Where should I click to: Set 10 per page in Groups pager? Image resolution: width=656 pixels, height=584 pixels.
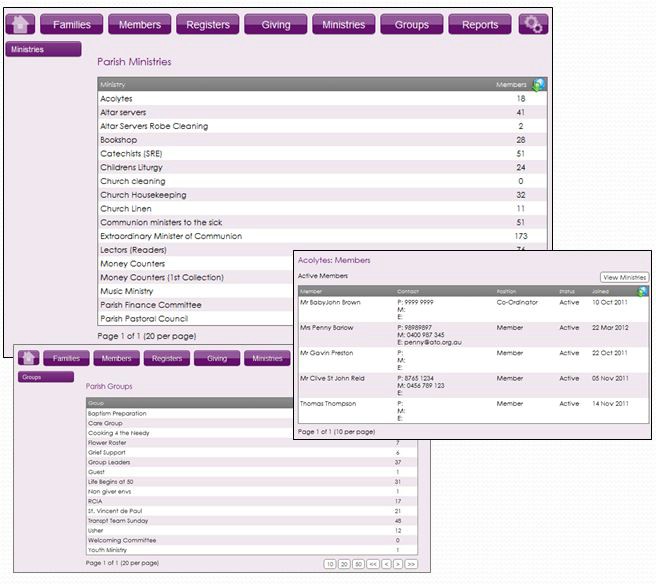[x=330, y=564]
